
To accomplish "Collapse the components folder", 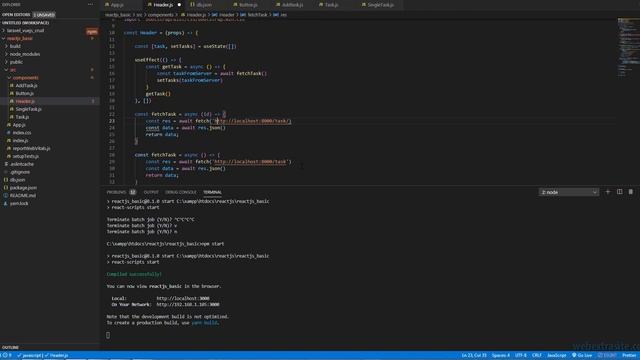I will coord(25,78).
